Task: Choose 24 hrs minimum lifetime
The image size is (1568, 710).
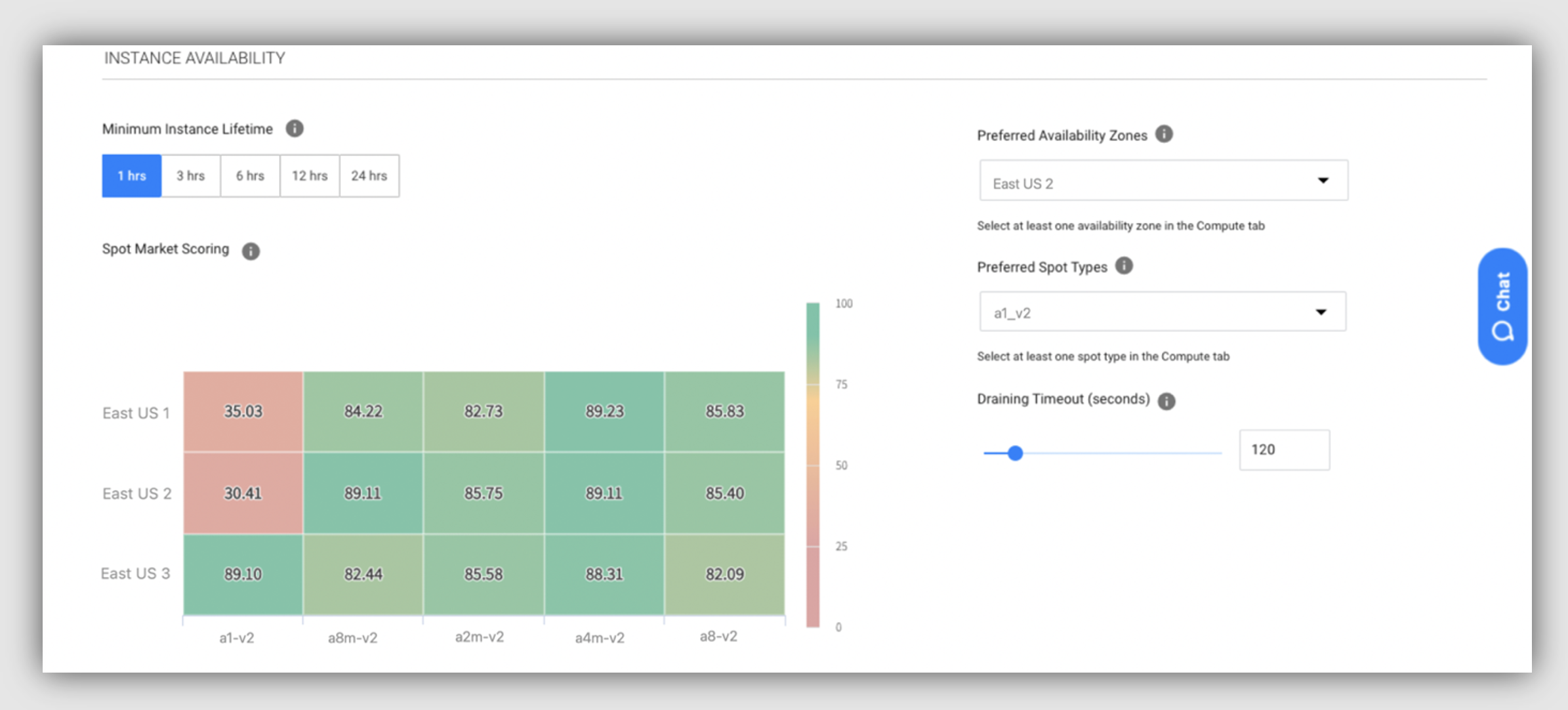Action: click(x=369, y=176)
